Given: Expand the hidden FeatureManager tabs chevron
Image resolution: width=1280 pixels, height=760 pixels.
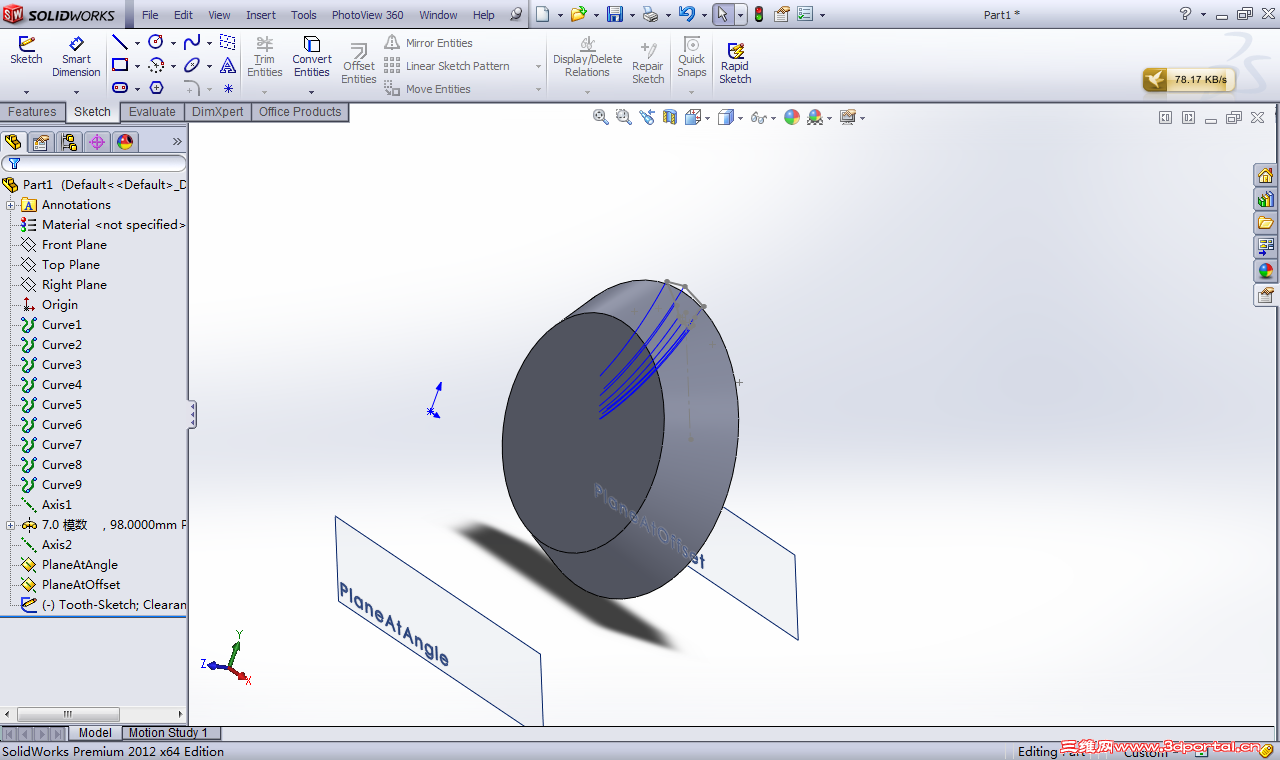Looking at the screenshot, I should (x=178, y=142).
